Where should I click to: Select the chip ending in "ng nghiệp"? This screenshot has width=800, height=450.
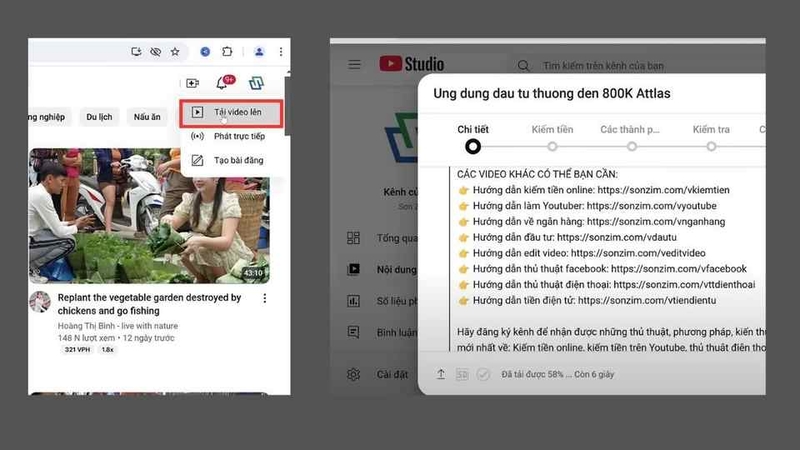point(47,117)
